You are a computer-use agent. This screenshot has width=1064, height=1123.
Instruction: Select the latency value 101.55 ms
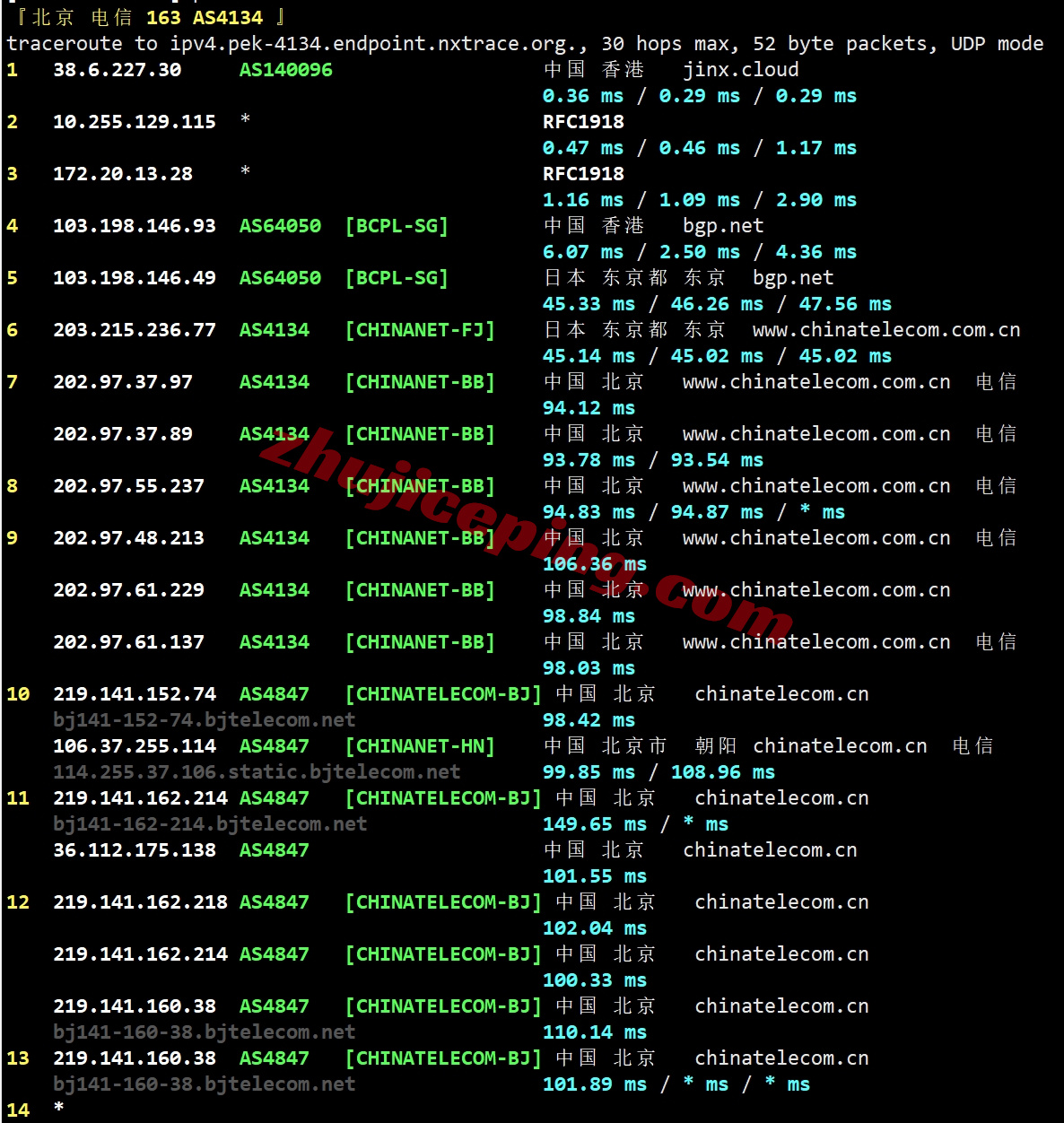595,876
